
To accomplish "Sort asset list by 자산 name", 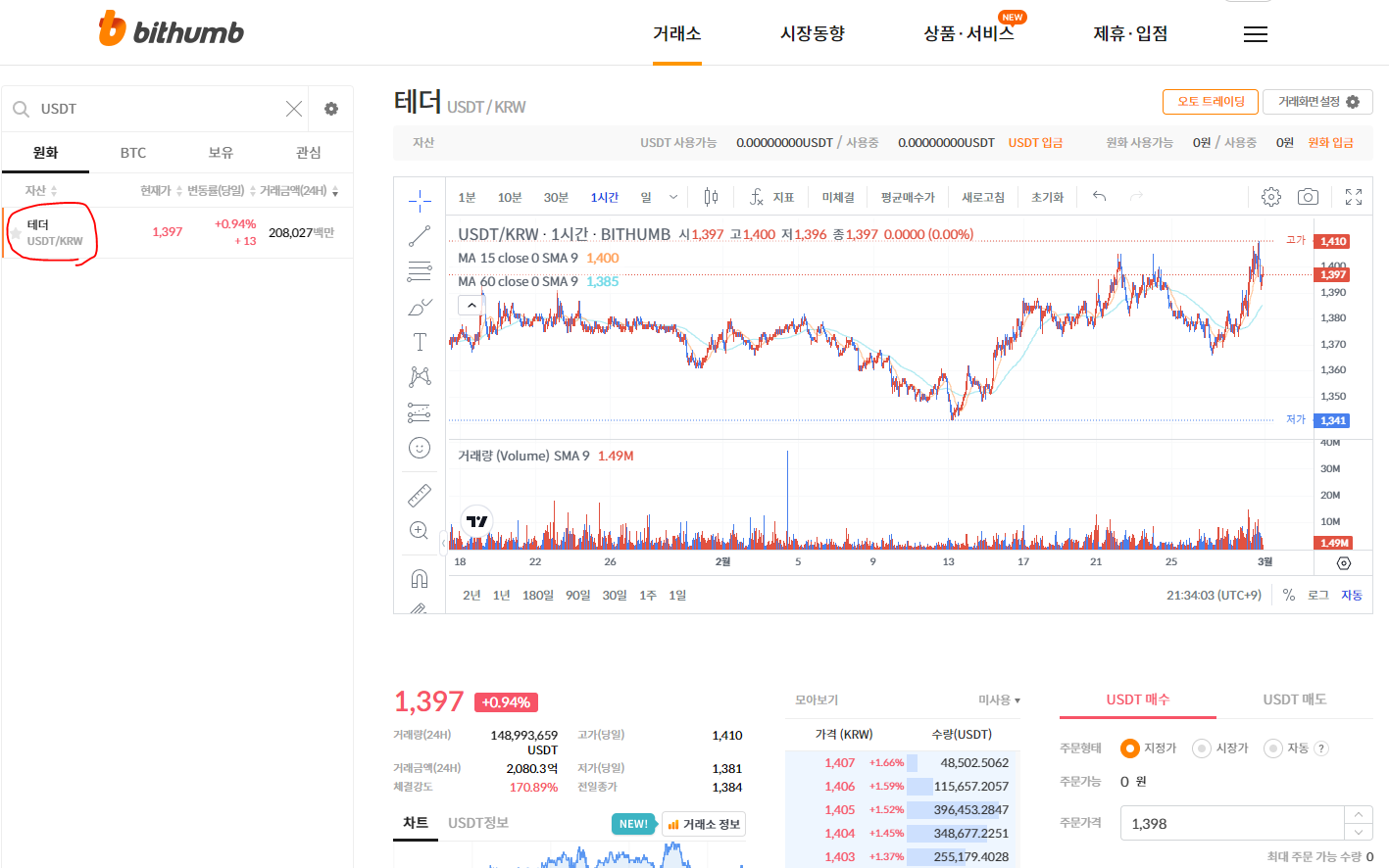I will pos(41,190).
